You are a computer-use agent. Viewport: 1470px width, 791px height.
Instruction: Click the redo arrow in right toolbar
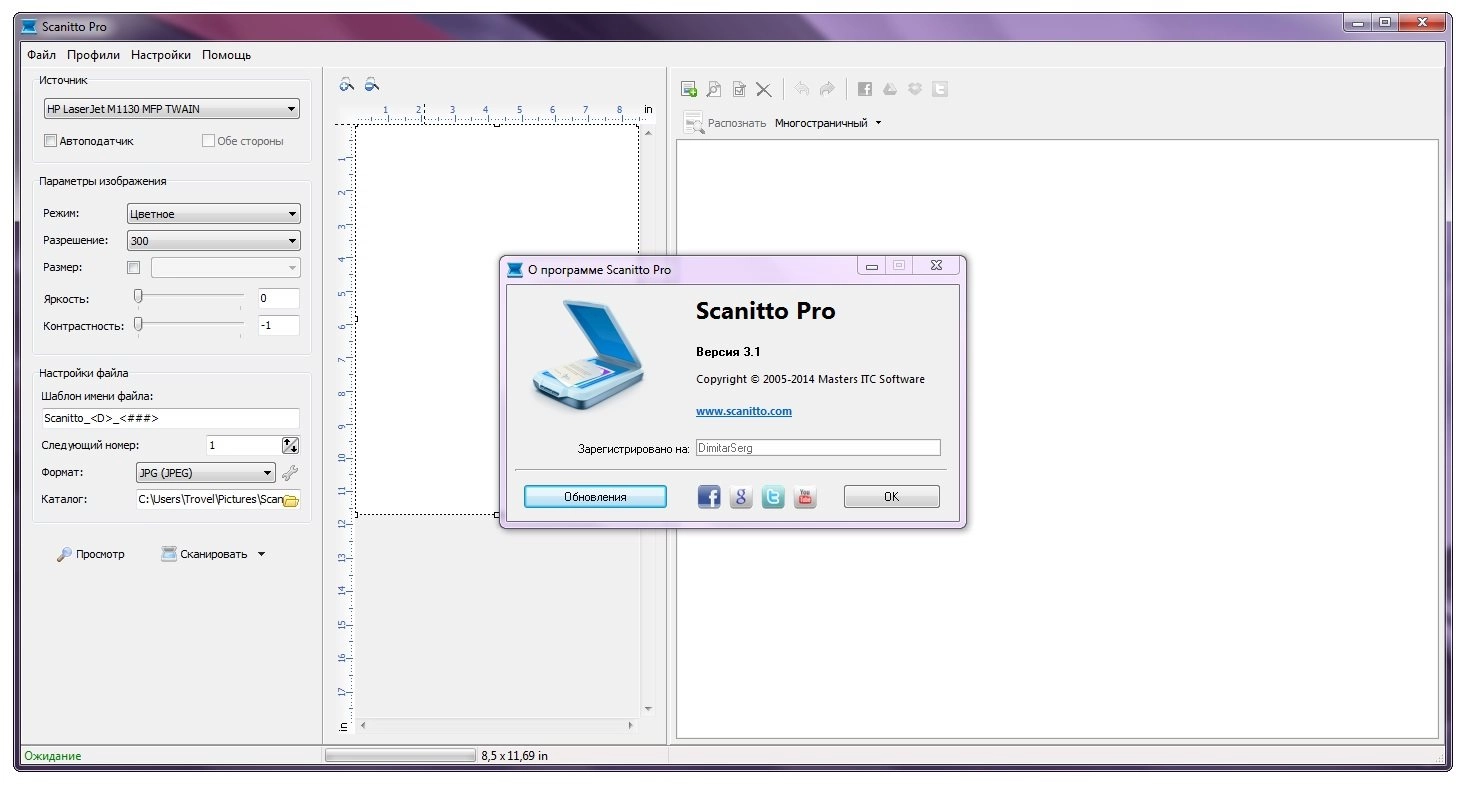[827, 89]
